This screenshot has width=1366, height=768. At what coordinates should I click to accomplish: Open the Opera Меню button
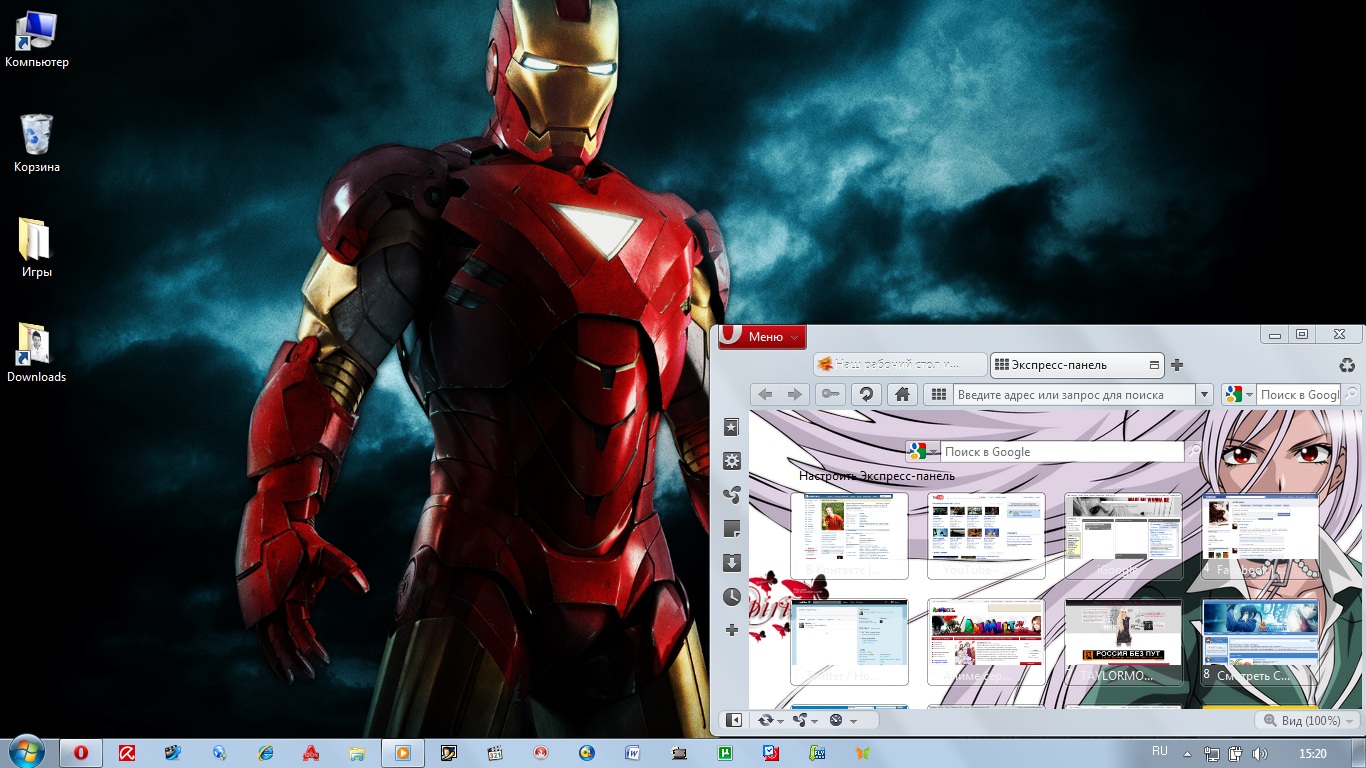point(762,337)
